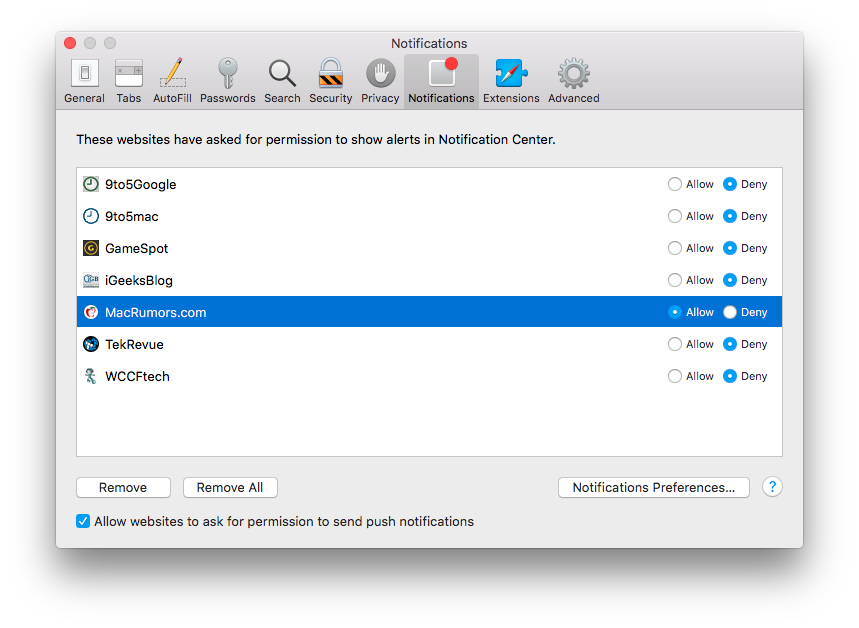Click the 9to5Google site favicon
Viewport: 859px width, 628px height.
coord(91,184)
